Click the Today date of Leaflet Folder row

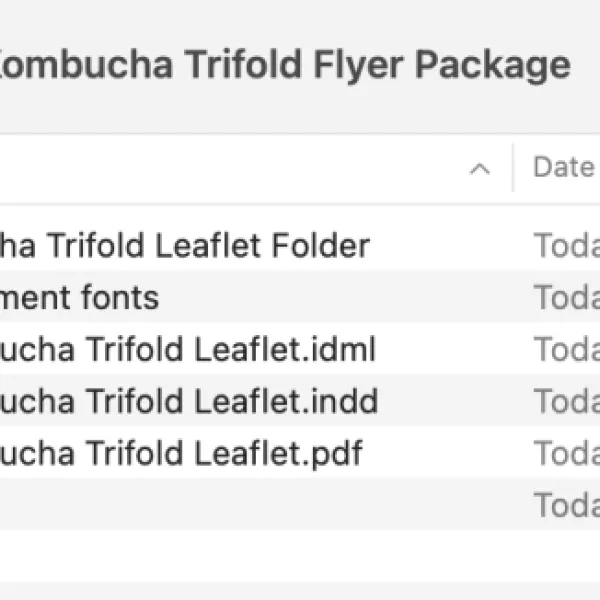coord(567,245)
